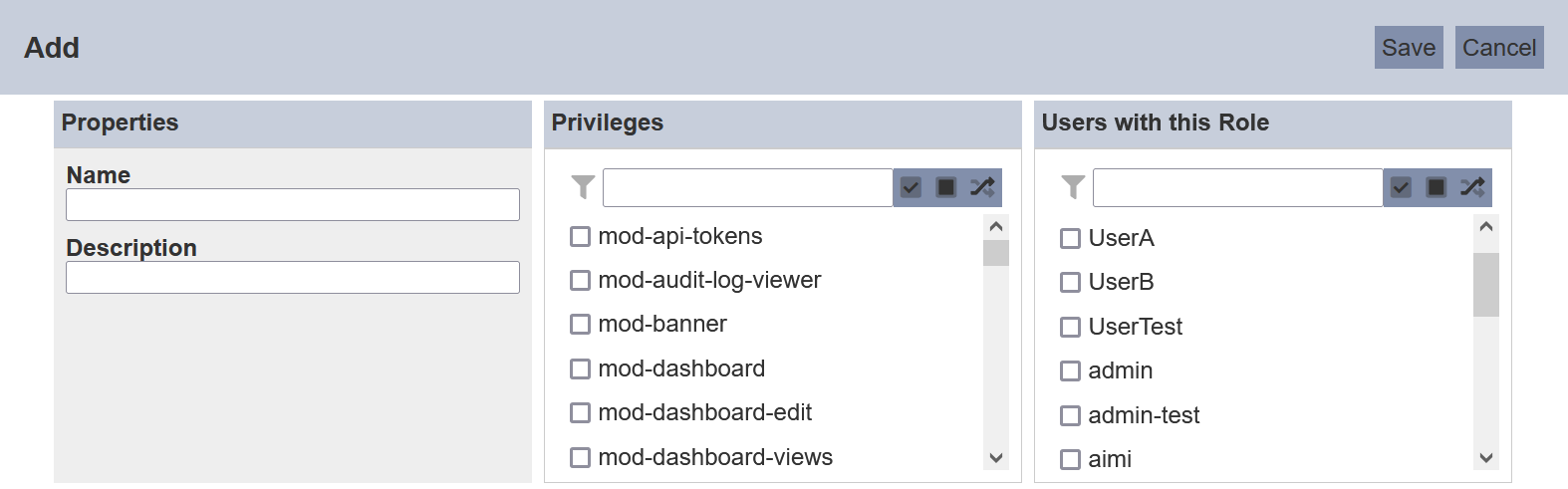Deselect all privileges with the square icon
This screenshot has width=1568, height=489.
(946, 187)
